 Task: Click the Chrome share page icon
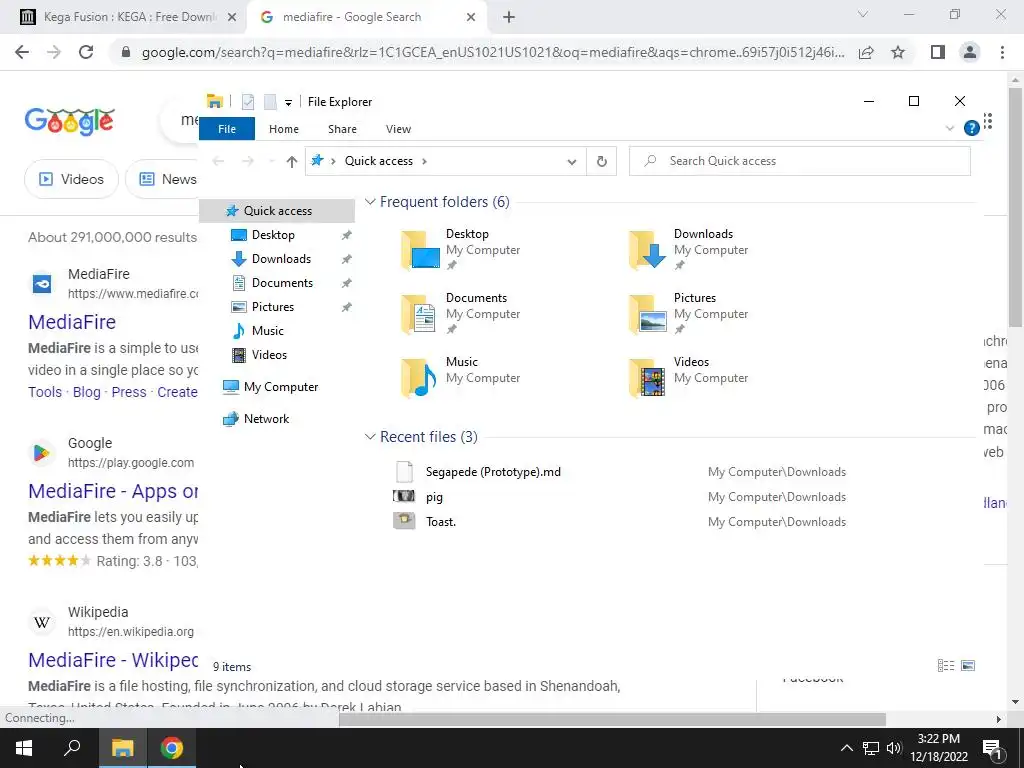point(866,52)
